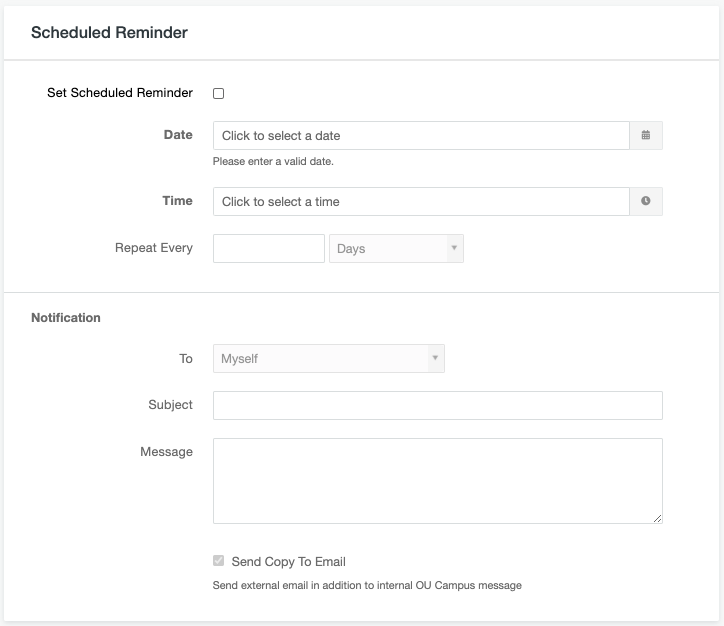Screen dimensions: 724x626
Task: Open the To recipient dropdown showing Myself
Action: click(329, 358)
